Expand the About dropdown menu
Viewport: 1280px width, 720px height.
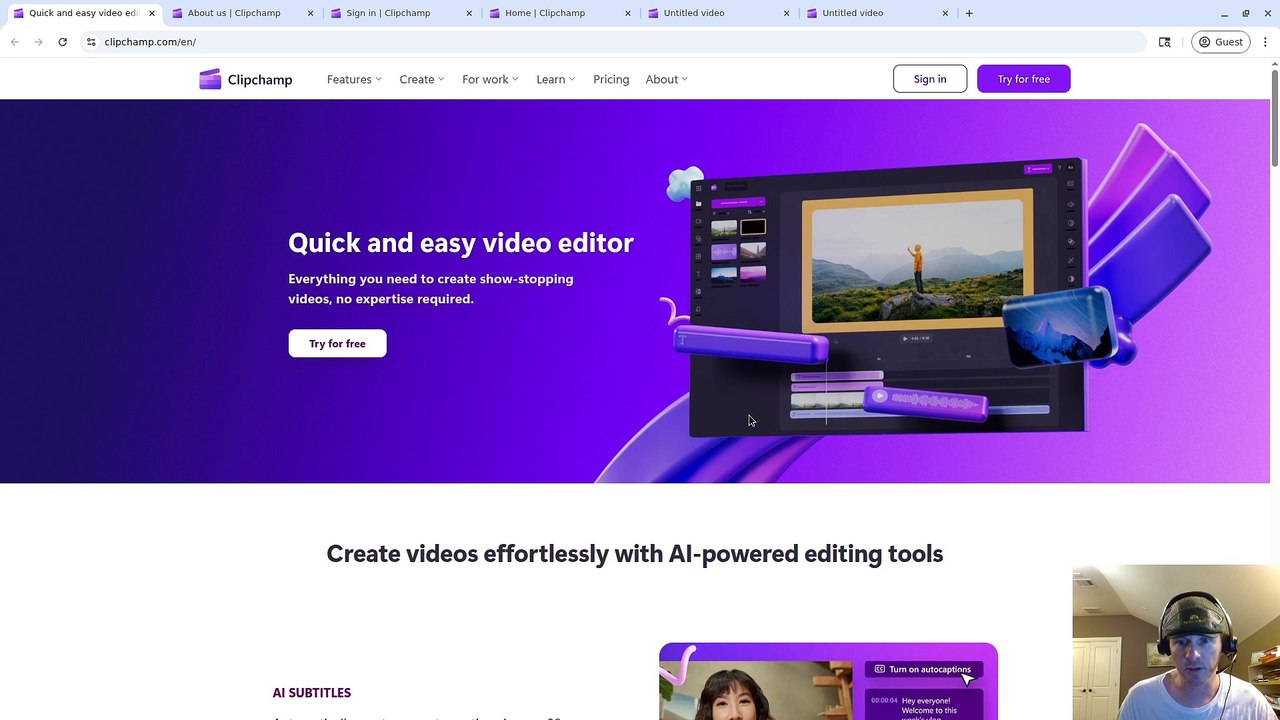(x=666, y=79)
